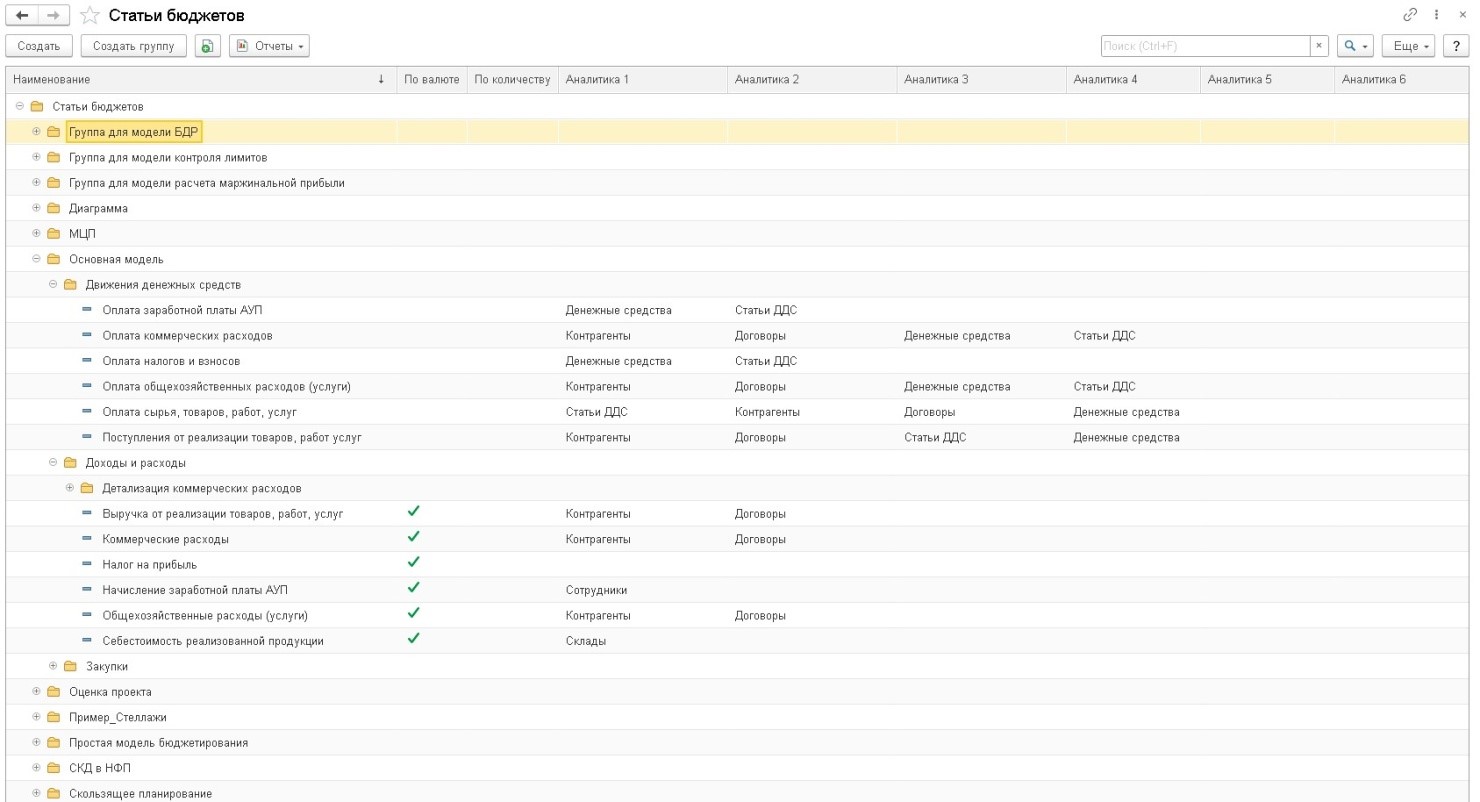
Task: Expand the Группа для модели БДР folder
Action: (x=37, y=131)
